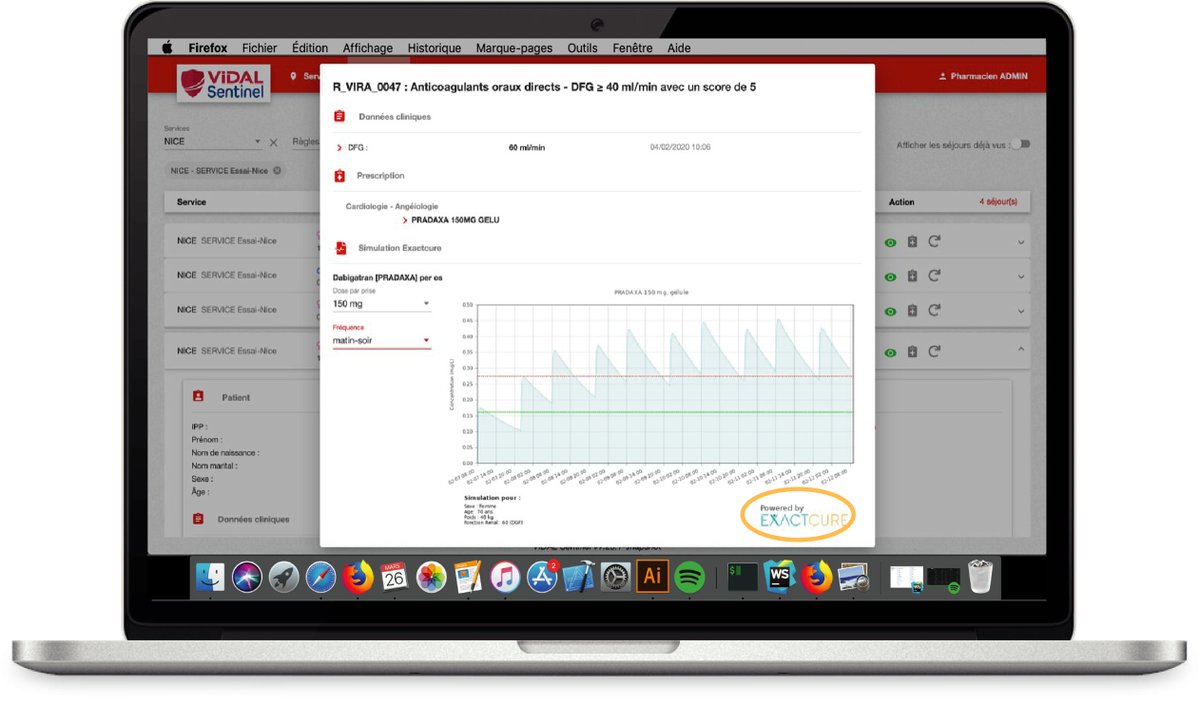The image size is (1200, 723).
Task: Click the refresh arrow icon in third stay row
Action: [934, 310]
